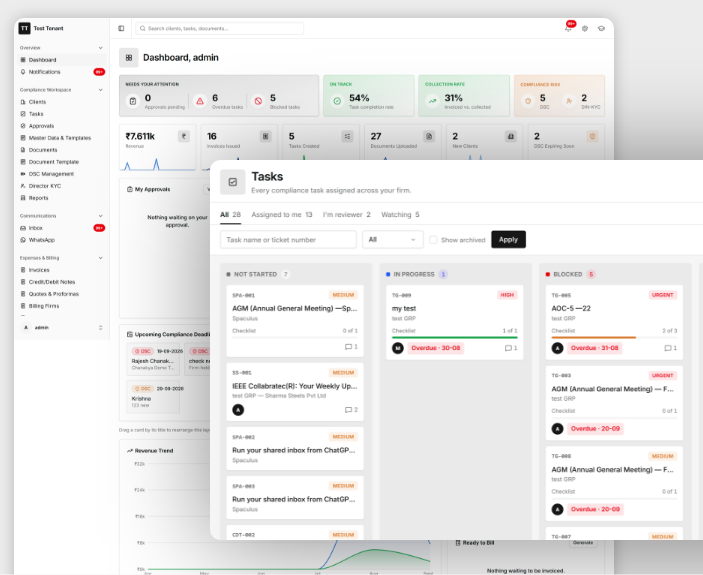Open the notifications bell in top bar
Screen dimensions: 703x575
point(568,28)
